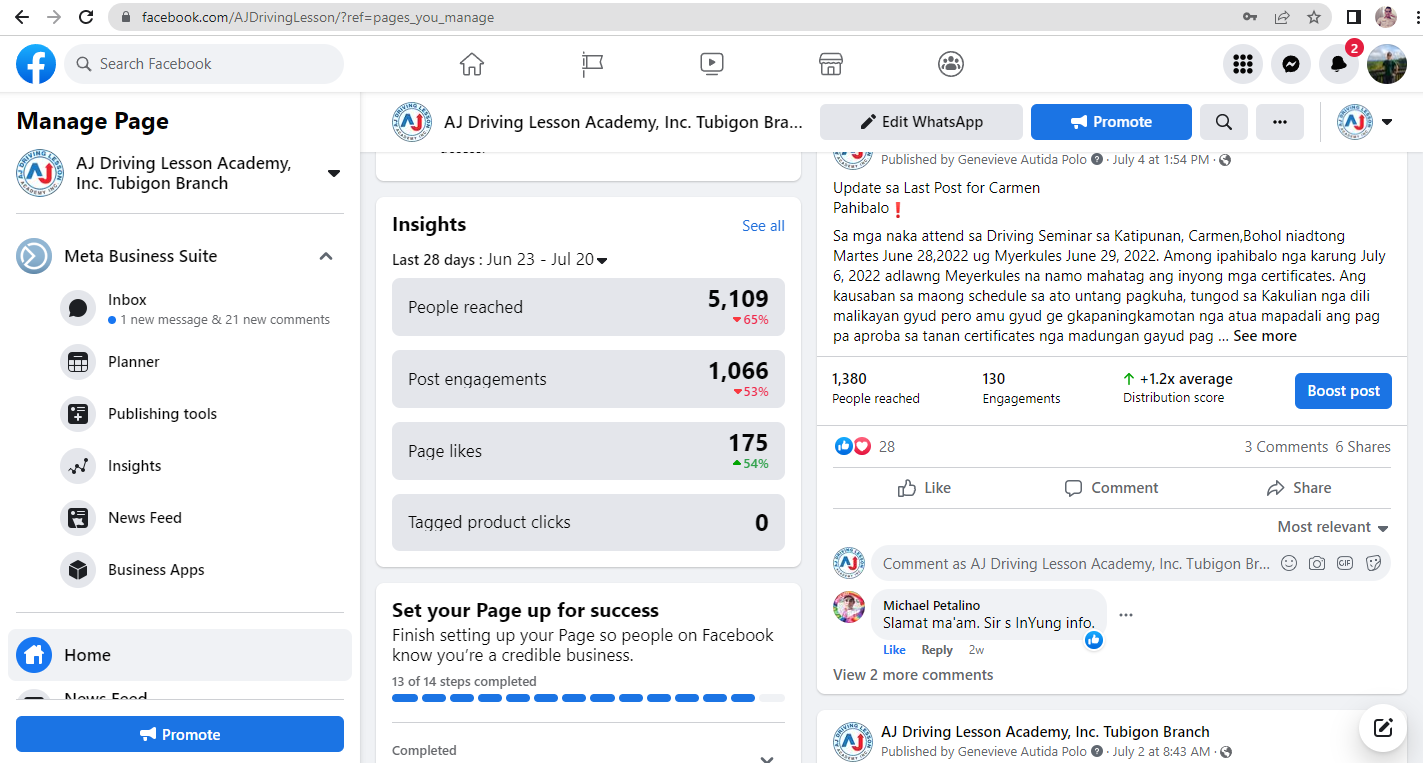Viewport: 1423px width, 763px height.
Task: Open the Messenger icon
Action: (1291, 64)
